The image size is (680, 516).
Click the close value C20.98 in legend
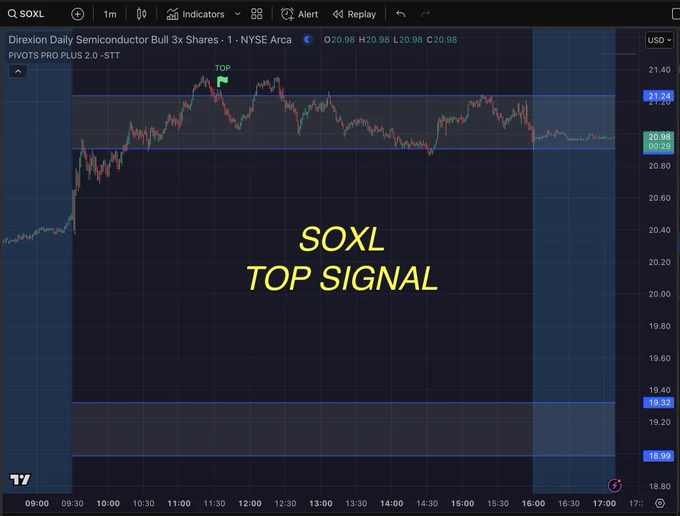pyautogui.click(x=441, y=40)
